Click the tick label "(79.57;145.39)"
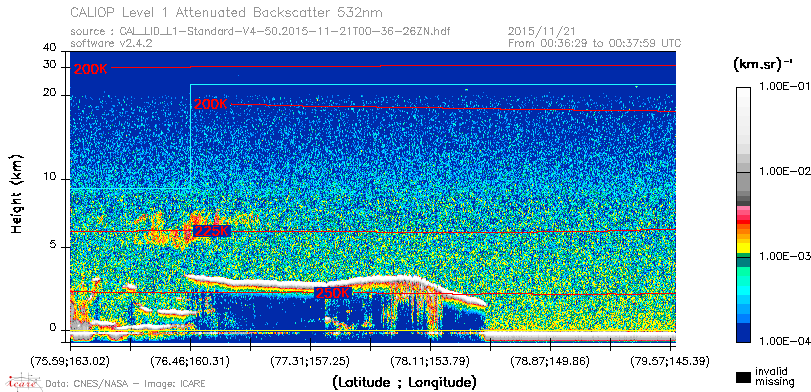This screenshot has width=811, height=392. [x=670, y=360]
